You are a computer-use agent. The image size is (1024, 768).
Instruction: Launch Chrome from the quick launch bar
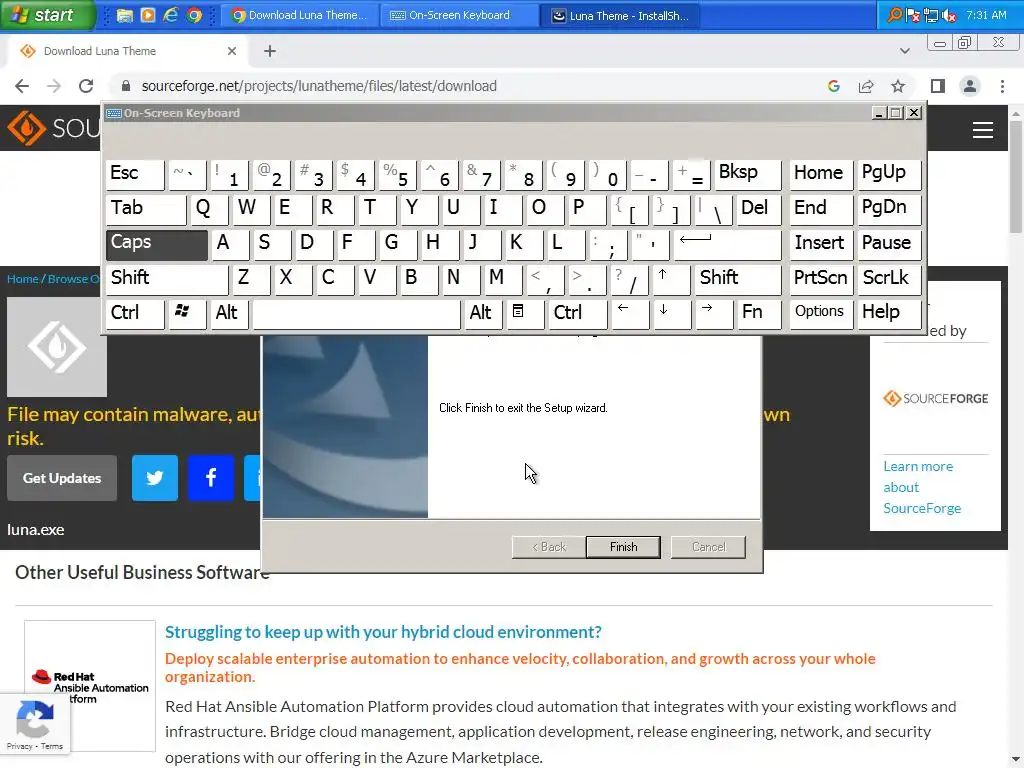pyautogui.click(x=194, y=15)
